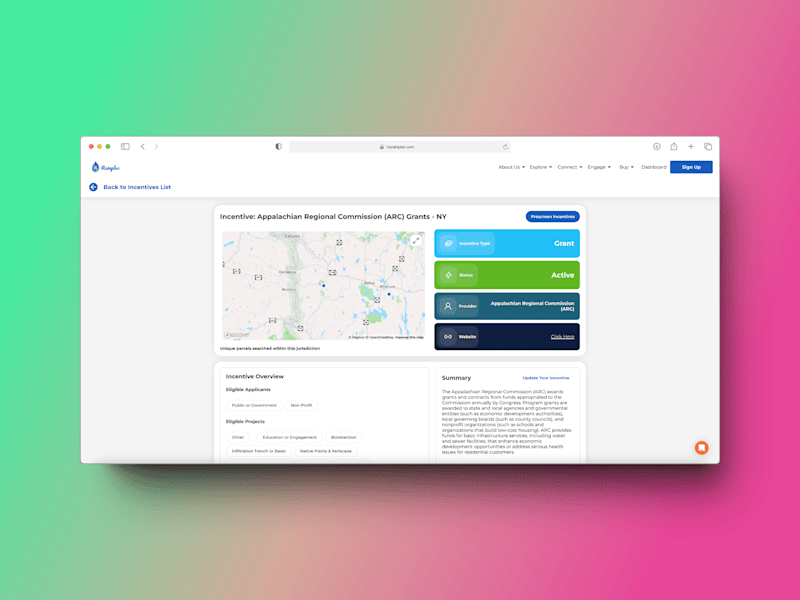Viewport: 800px width, 600px height.
Task: Click the Summary heading
Action: [x=456, y=378]
